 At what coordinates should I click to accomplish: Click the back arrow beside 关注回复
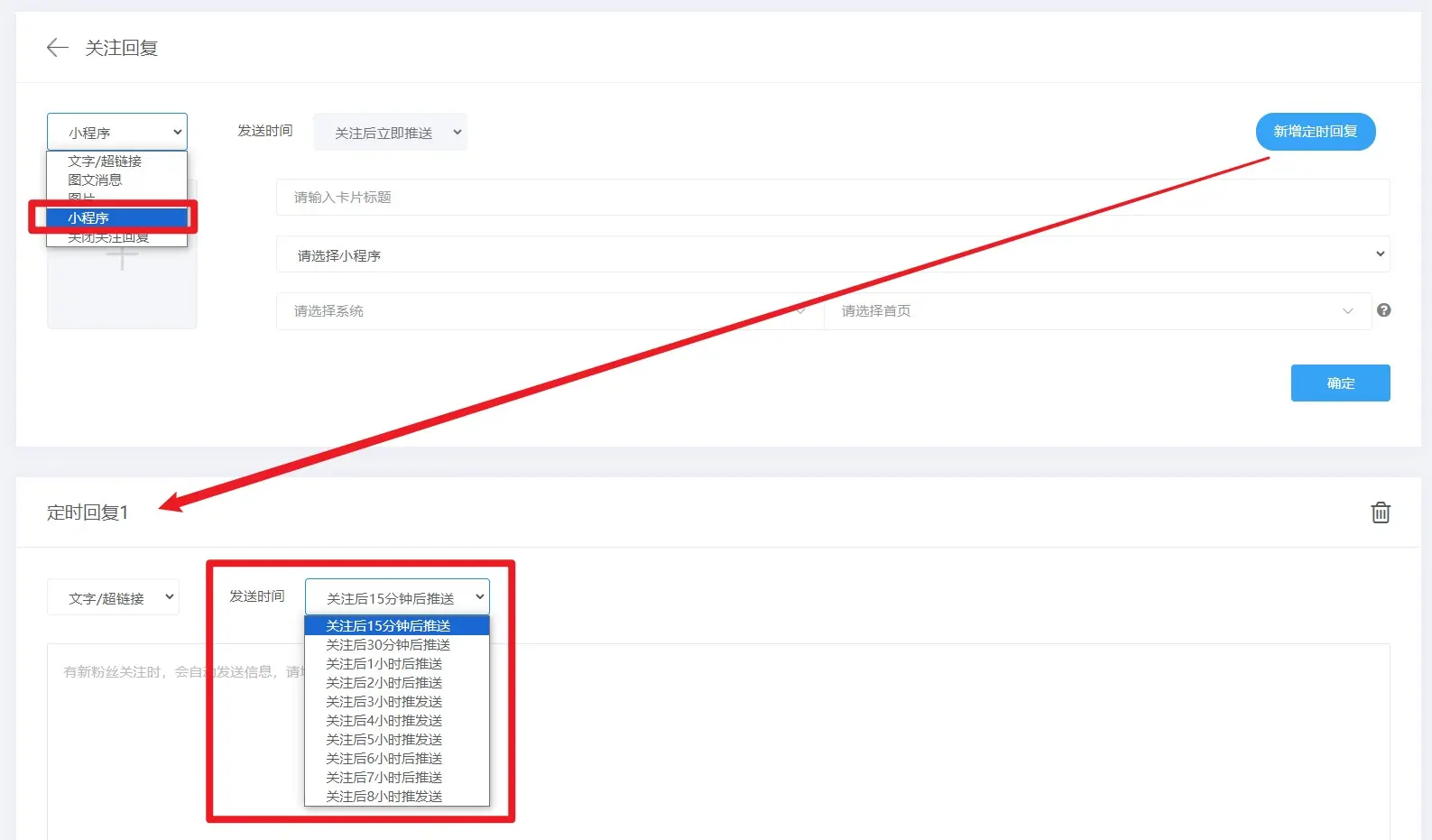point(57,48)
